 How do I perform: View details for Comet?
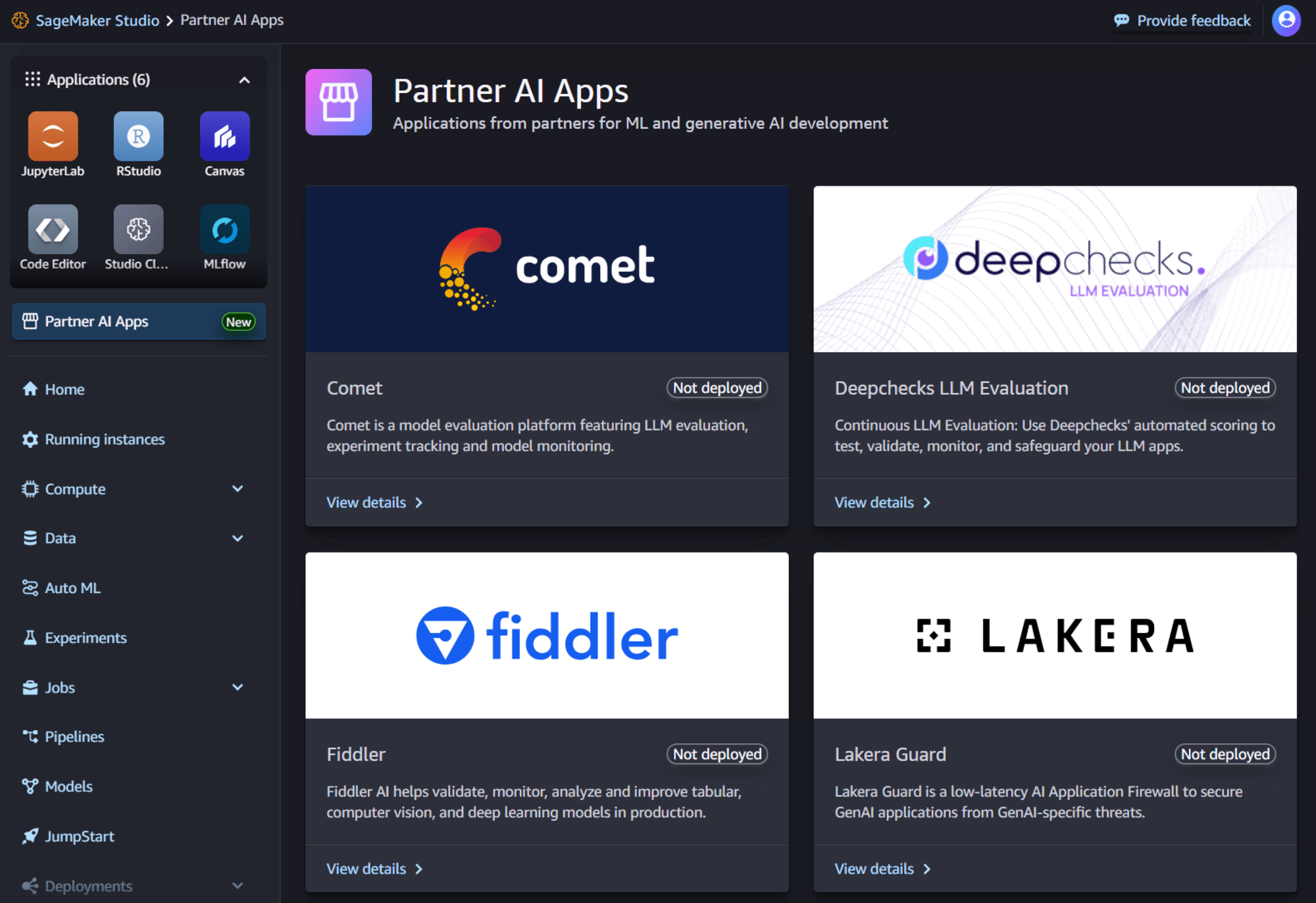(374, 502)
